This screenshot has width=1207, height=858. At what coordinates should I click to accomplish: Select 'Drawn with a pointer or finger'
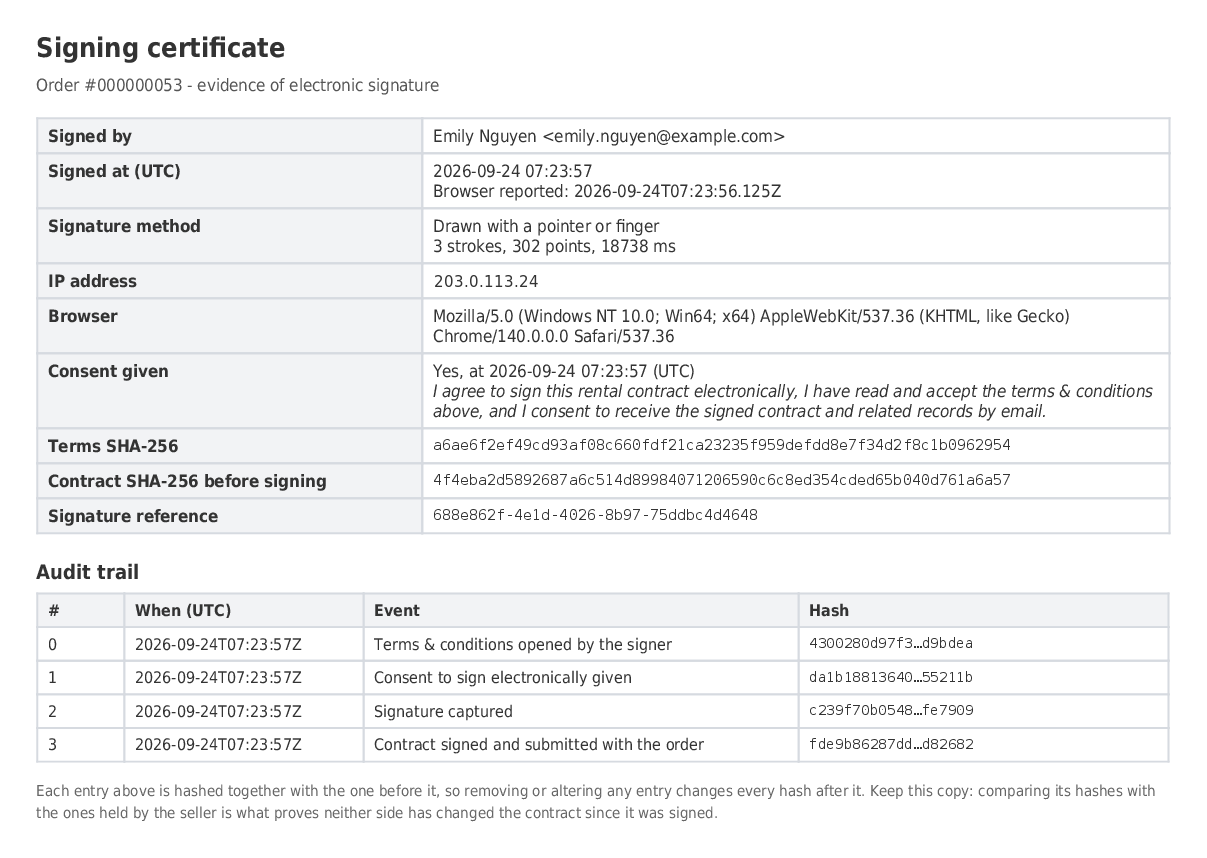coord(546,226)
